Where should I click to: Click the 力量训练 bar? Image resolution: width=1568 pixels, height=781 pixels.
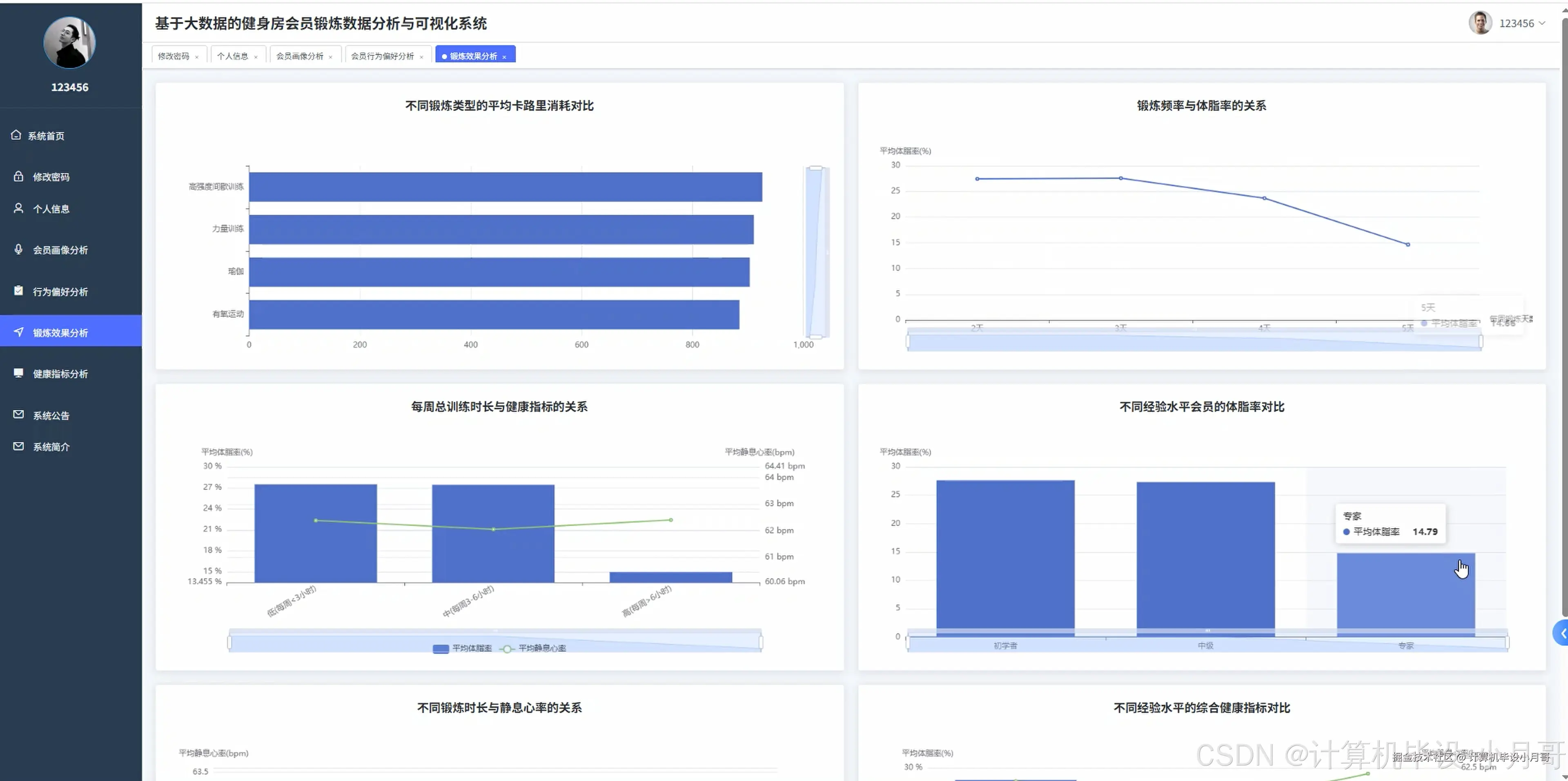coord(501,229)
